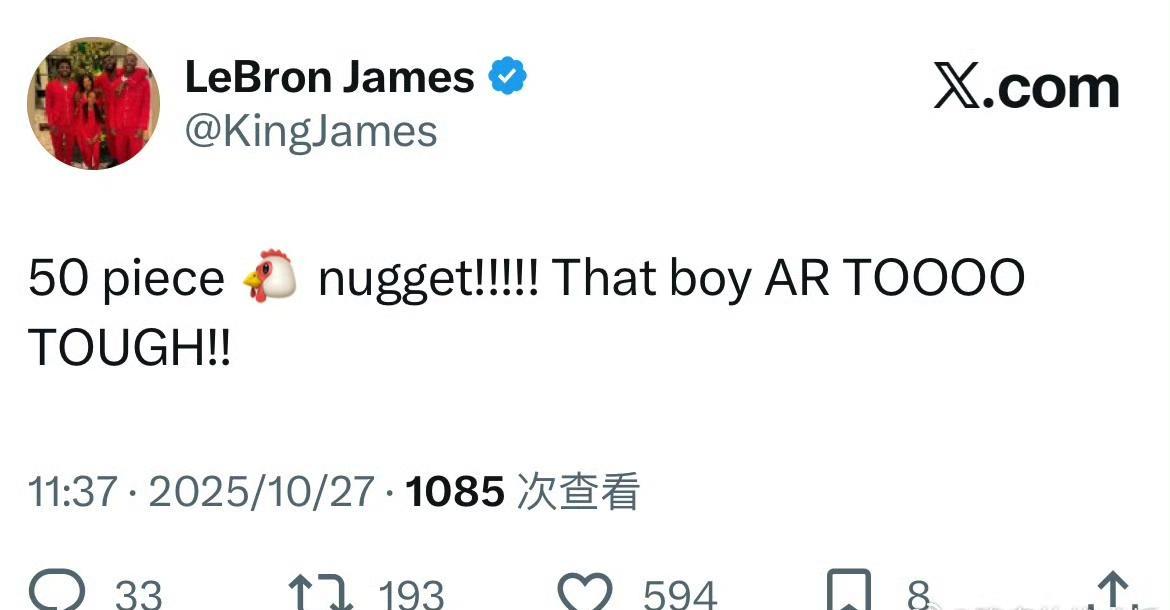Click the X.com logo
1170x610 pixels.
coord(1026,87)
